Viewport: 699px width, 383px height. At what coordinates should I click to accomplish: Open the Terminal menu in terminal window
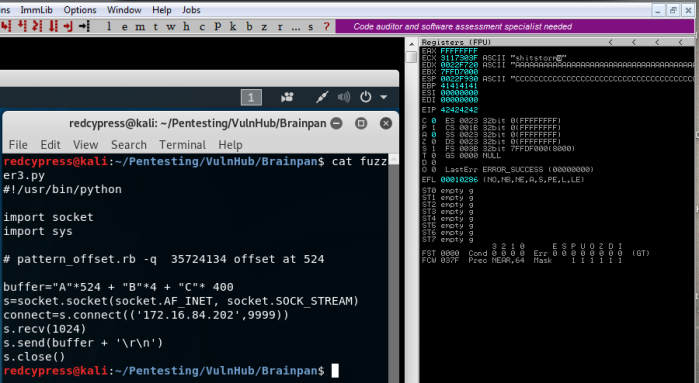[x=183, y=145]
